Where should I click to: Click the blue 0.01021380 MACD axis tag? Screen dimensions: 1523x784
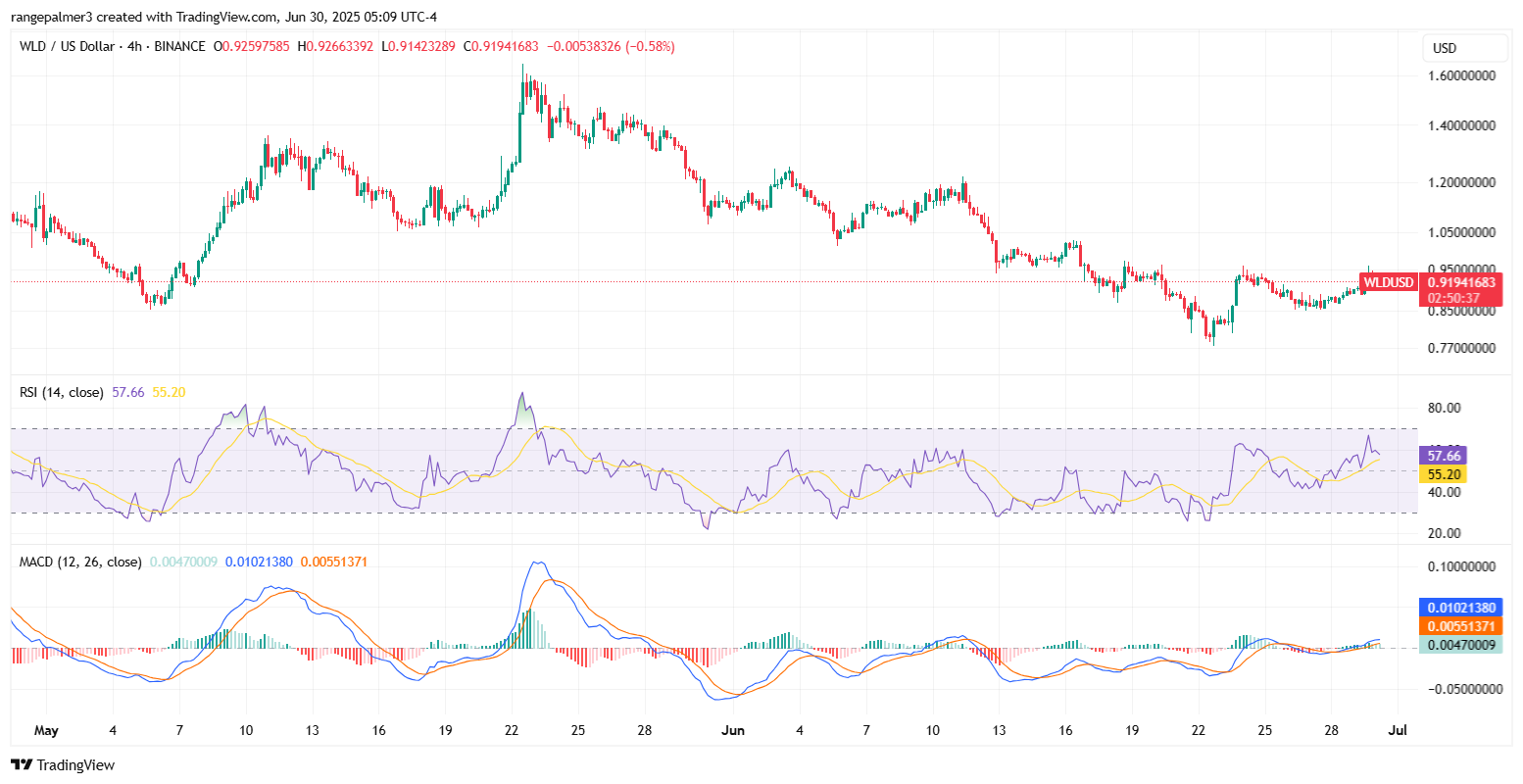(1459, 608)
